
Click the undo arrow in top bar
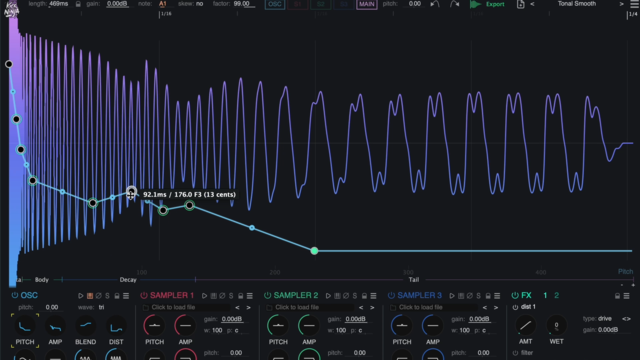coord(435,4)
